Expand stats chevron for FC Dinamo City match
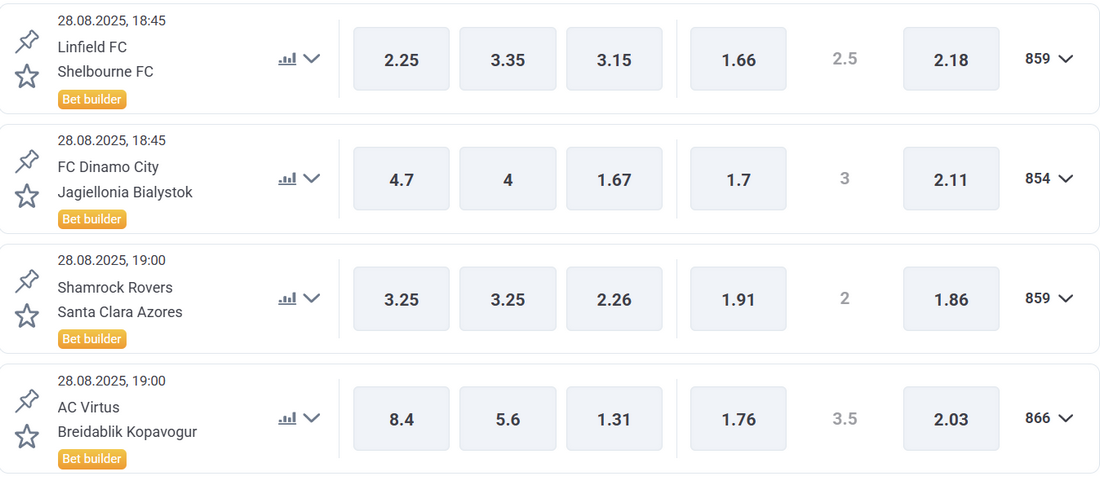The image size is (1100, 481). 311,179
